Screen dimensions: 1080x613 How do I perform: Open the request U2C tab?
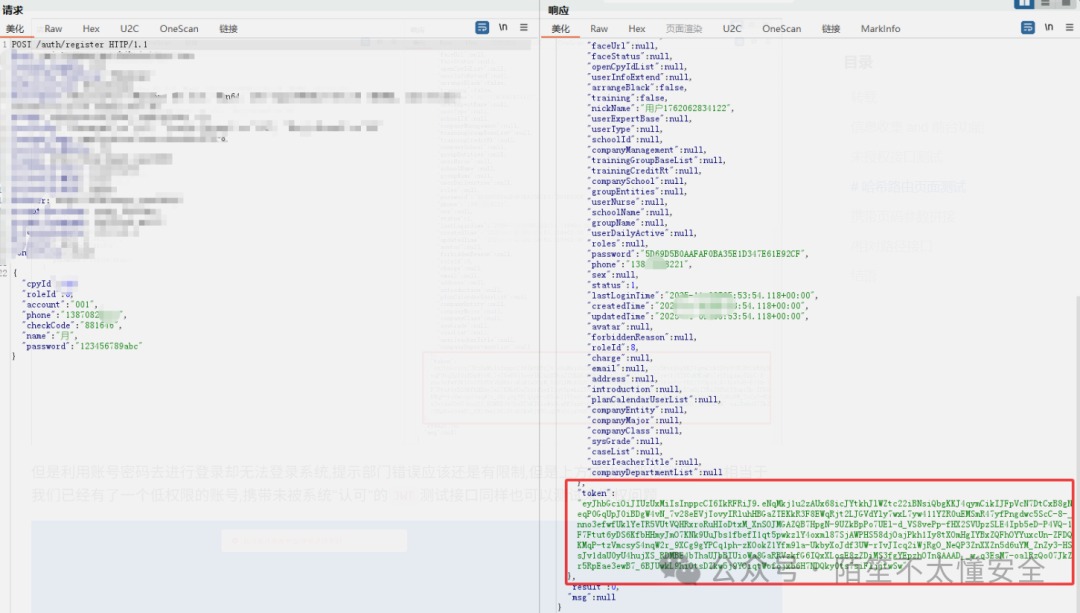coord(129,29)
